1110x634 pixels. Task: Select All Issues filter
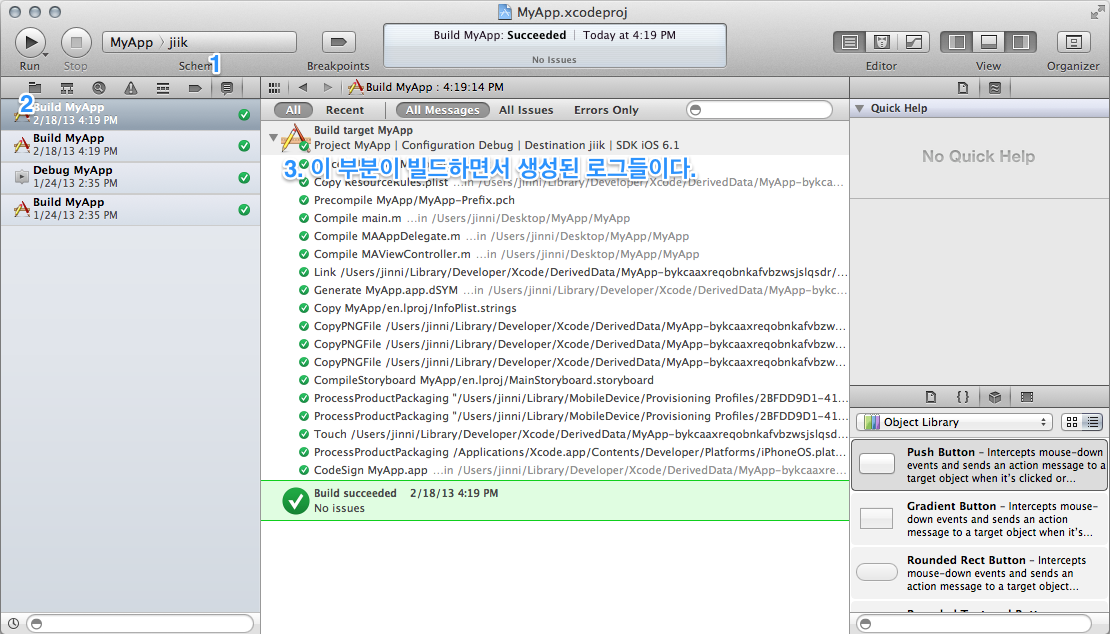coord(526,110)
